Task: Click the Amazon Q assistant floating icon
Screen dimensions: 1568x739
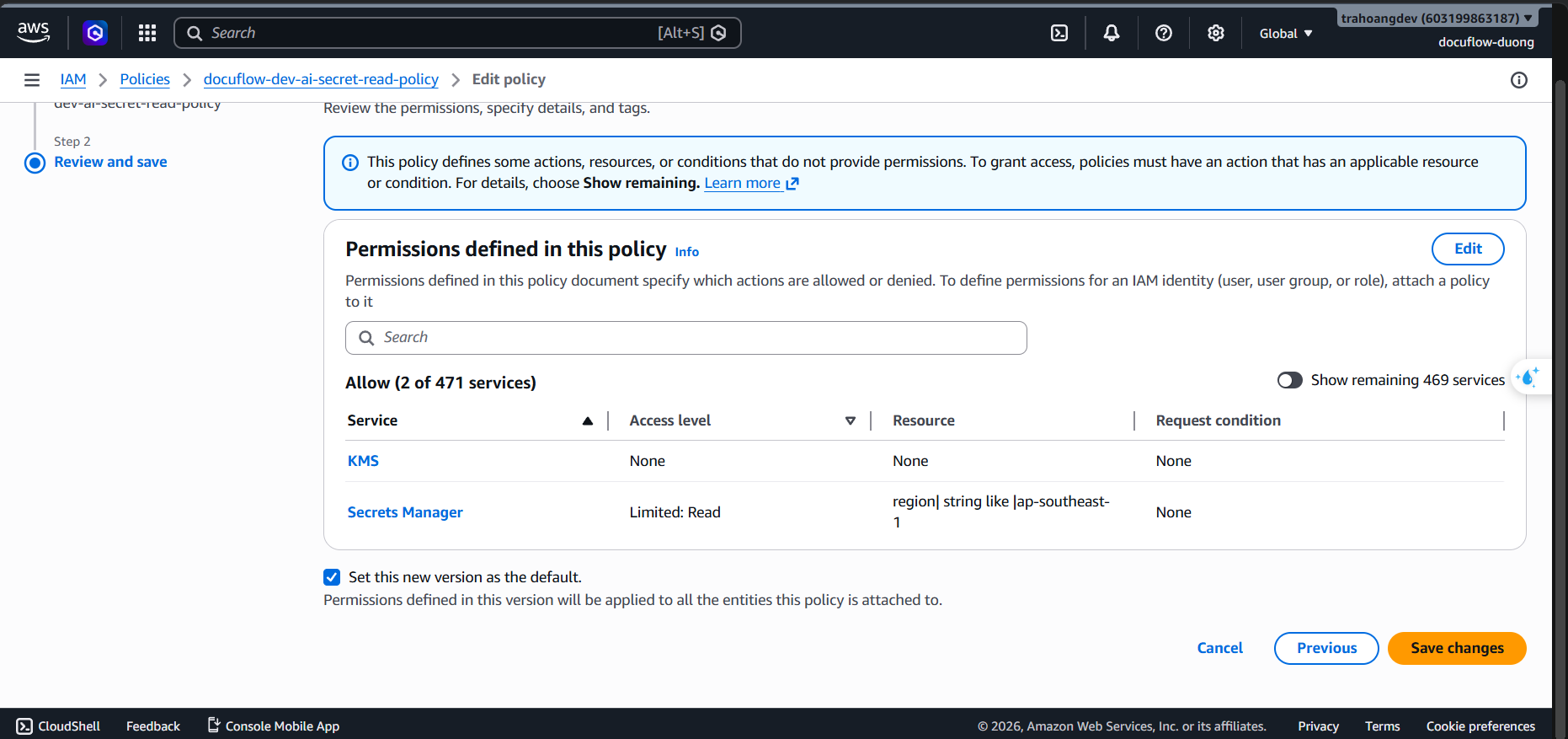Action: point(1528,378)
